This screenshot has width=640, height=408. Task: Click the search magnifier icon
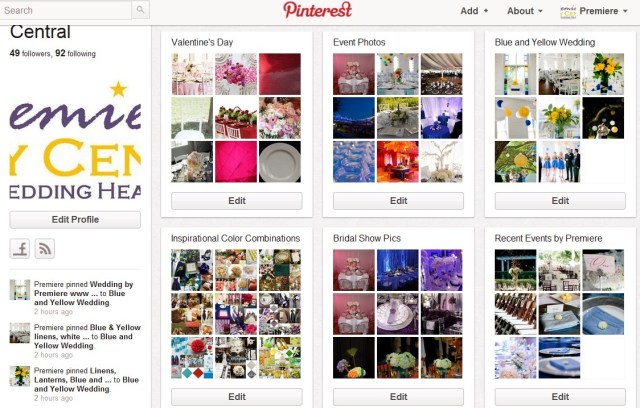(140, 9)
